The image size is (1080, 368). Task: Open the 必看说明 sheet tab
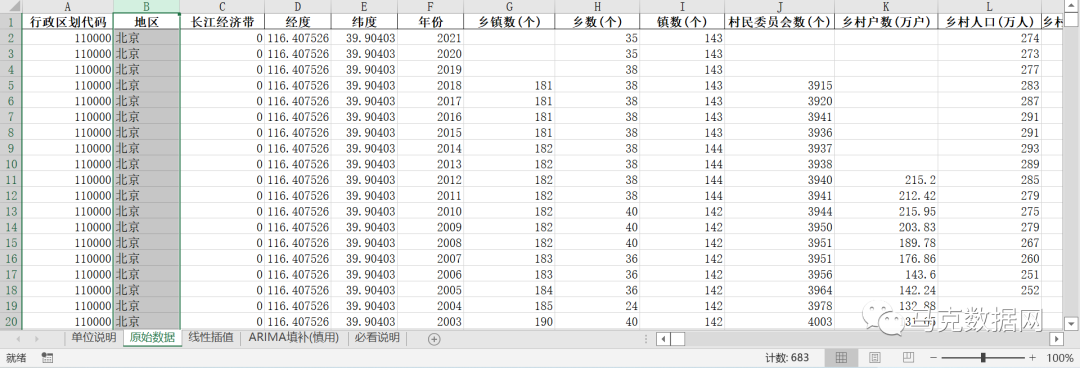pos(377,338)
